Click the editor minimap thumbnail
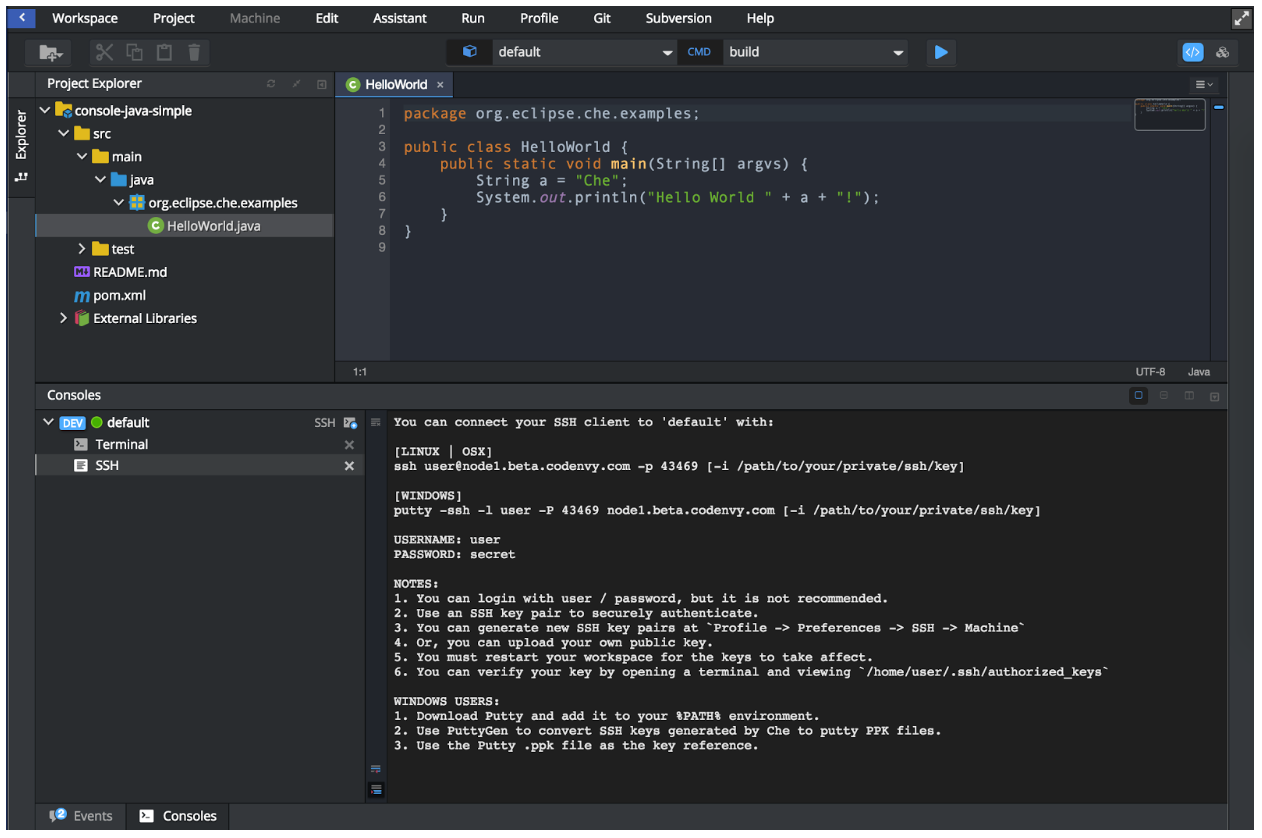 1169,114
